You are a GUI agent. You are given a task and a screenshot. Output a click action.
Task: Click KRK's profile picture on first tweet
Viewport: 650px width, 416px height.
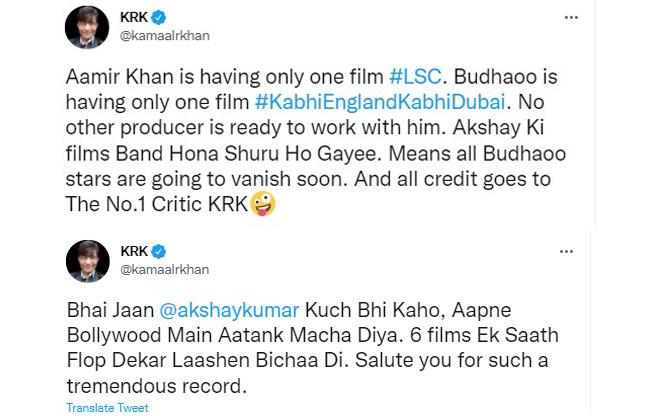86,29
